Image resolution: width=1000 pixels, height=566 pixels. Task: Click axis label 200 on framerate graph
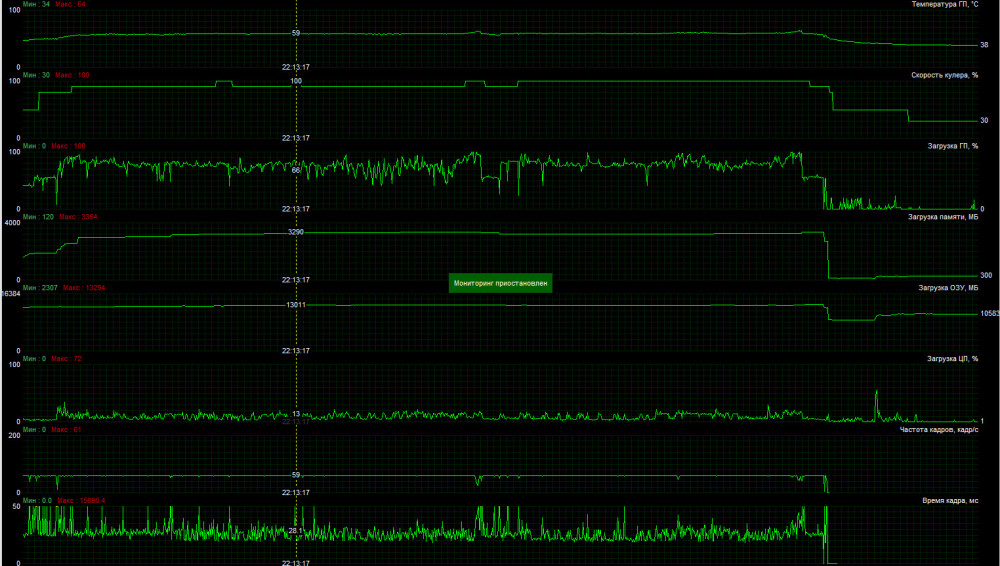[x=14, y=435]
